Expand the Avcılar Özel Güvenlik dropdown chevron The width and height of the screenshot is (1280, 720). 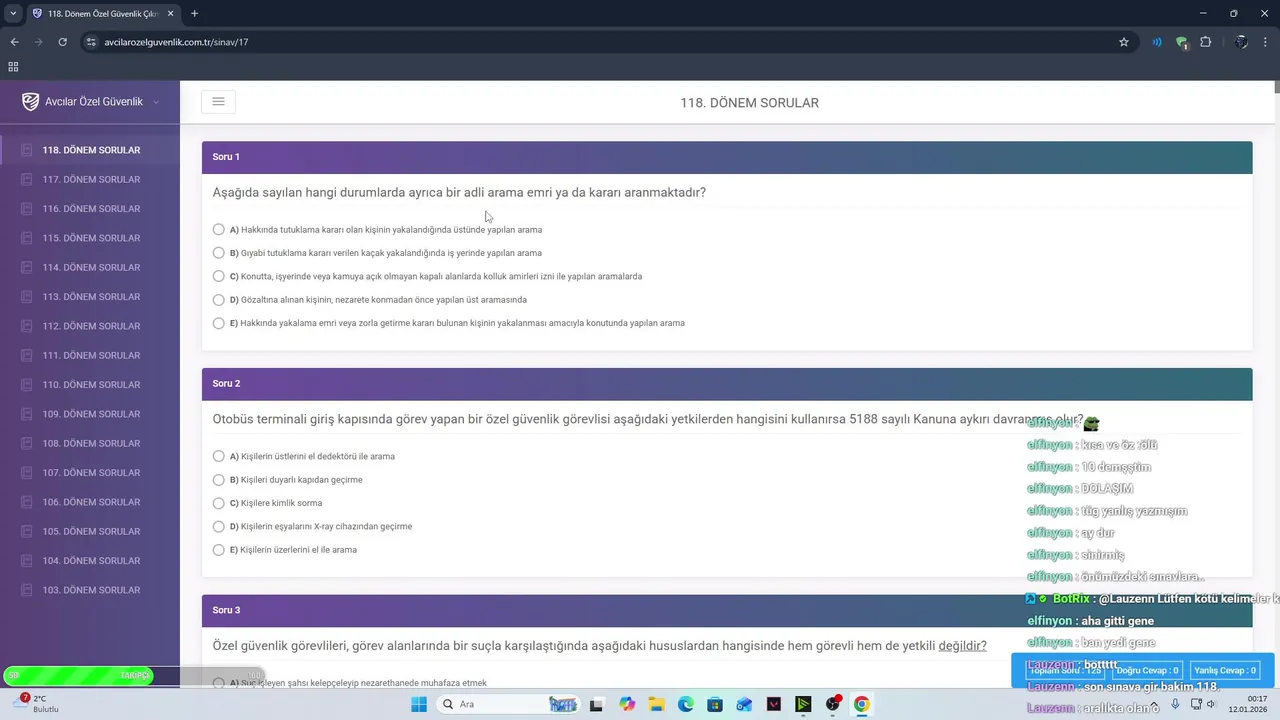click(156, 102)
